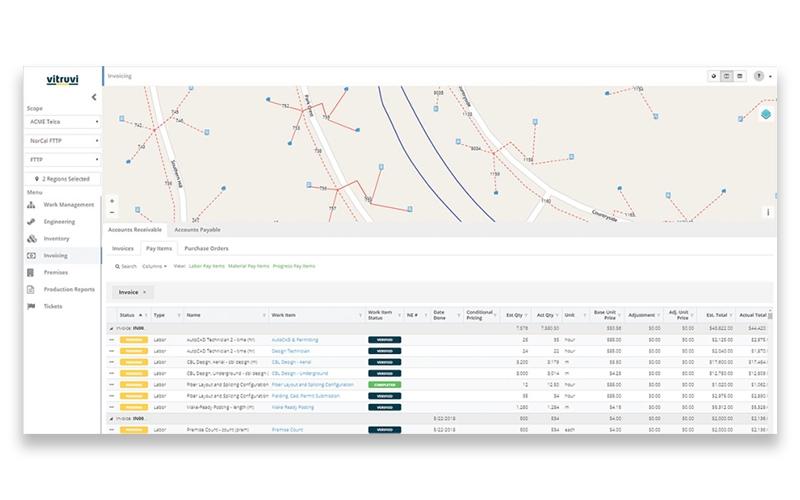Apply the Progress Pay Items view
The image size is (800, 500).
(x=294, y=266)
